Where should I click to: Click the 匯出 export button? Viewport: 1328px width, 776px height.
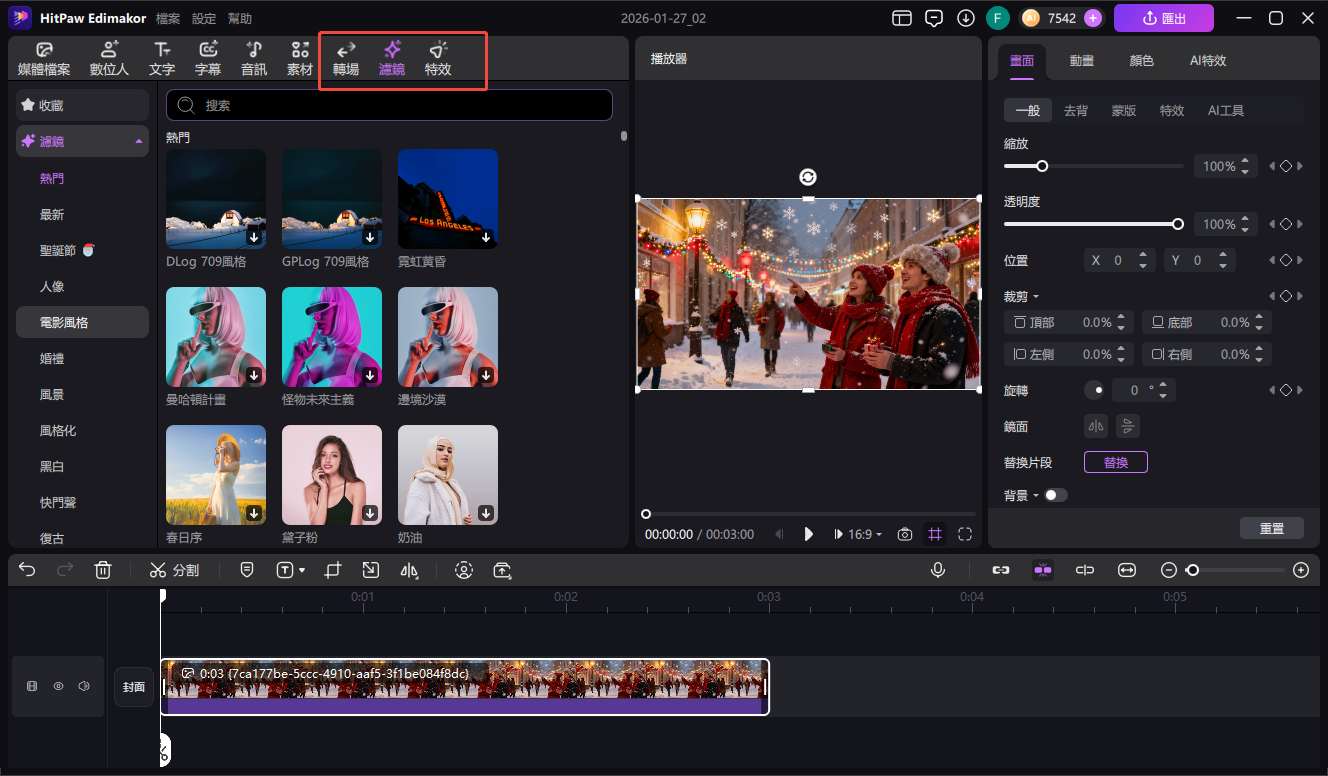click(x=1163, y=18)
